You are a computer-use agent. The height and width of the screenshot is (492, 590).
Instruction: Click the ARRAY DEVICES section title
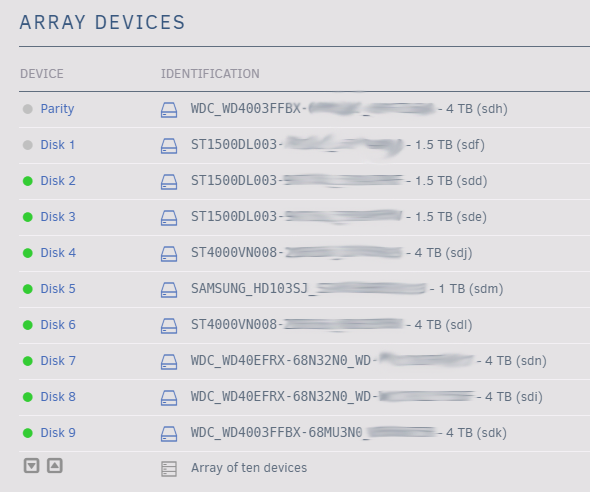pos(102,22)
